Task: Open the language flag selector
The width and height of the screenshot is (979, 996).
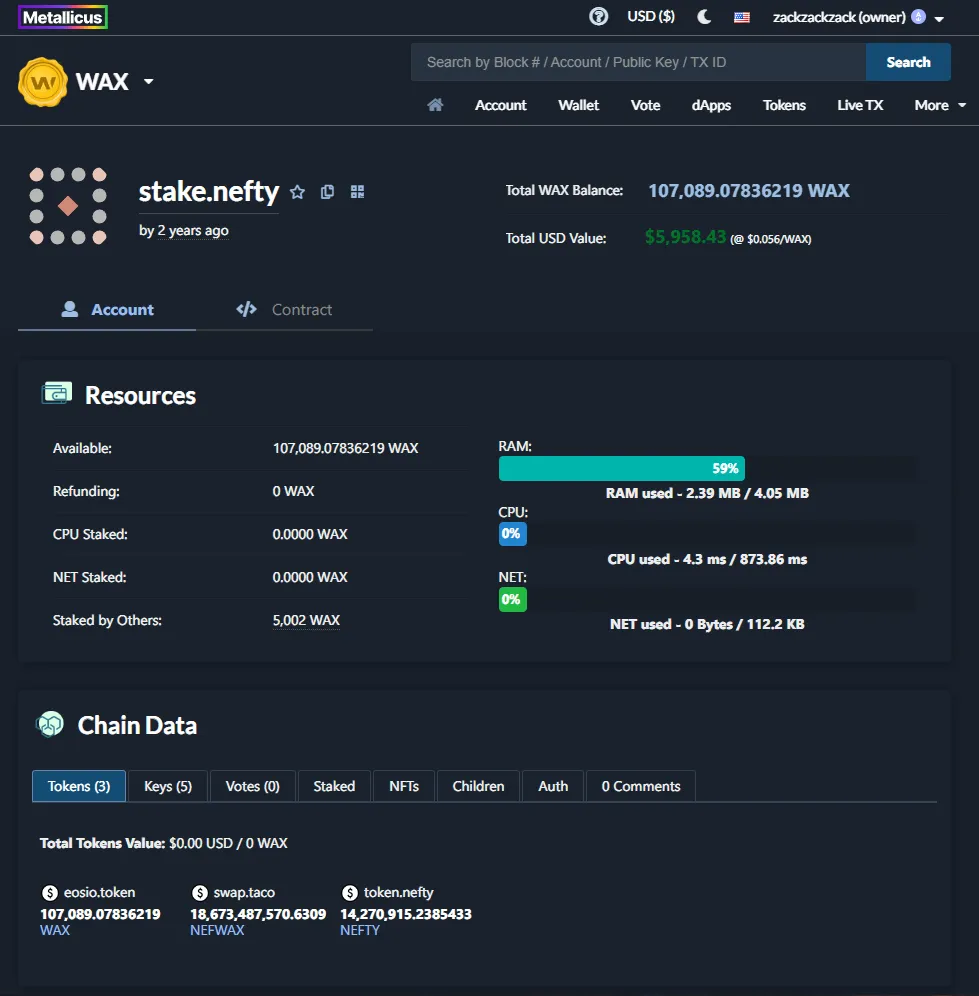Action: [x=741, y=17]
